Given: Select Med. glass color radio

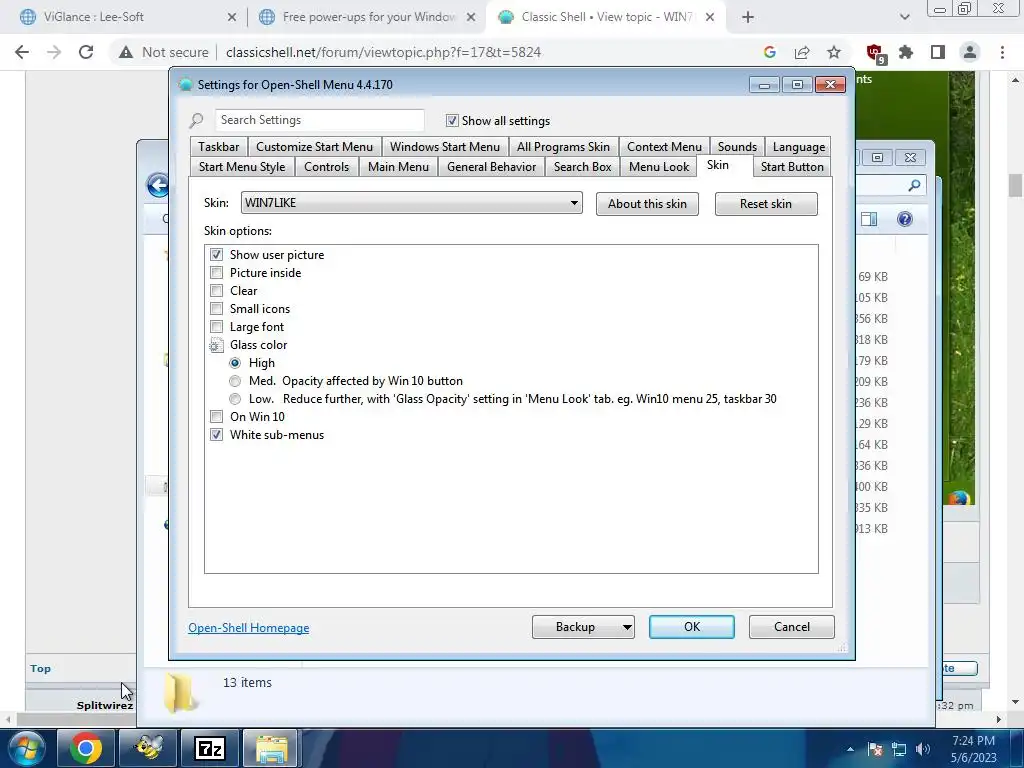Looking at the screenshot, I should [235, 381].
